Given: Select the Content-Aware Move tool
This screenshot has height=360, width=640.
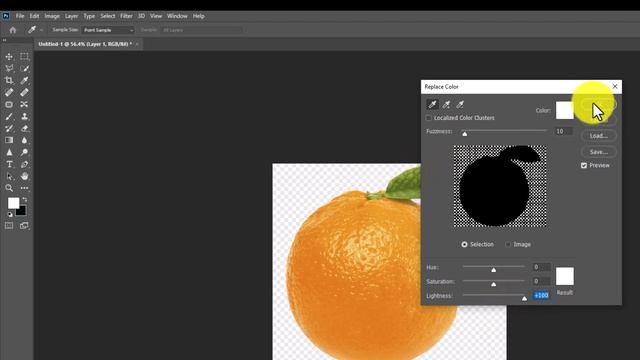Looking at the screenshot, I should (x=24, y=104).
